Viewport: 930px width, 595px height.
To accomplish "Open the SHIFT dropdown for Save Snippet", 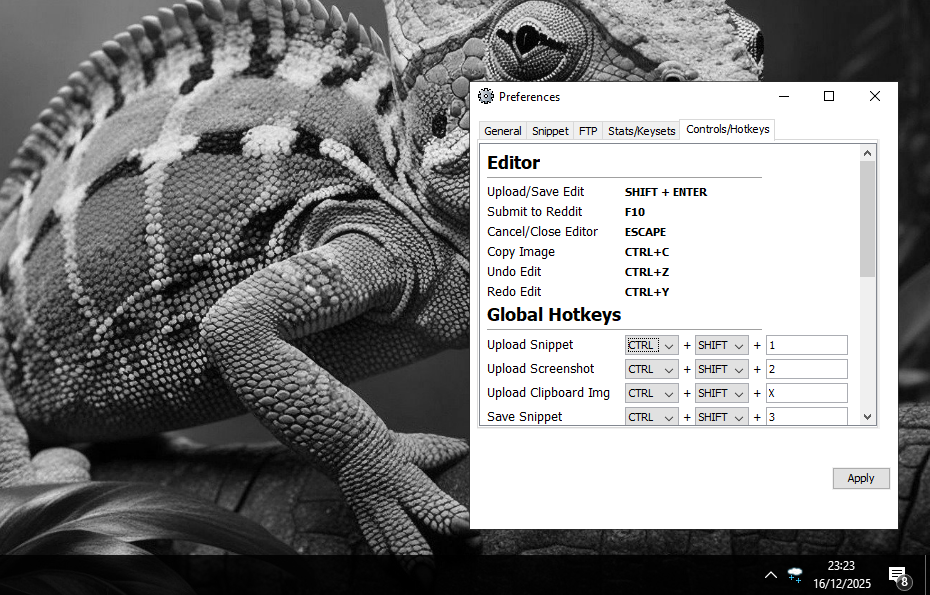I will pos(722,417).
